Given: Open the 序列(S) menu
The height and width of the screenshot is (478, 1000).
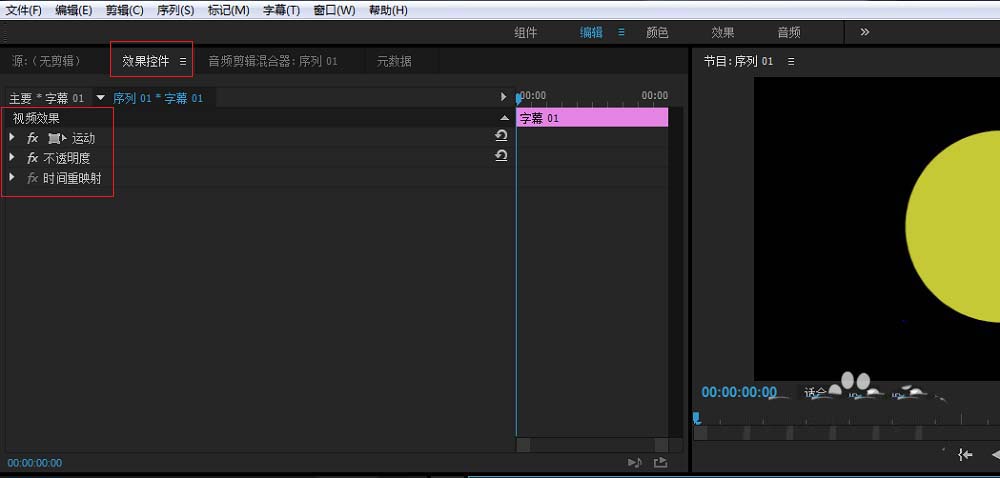Looking at the screenshot, I should (175, 10).
